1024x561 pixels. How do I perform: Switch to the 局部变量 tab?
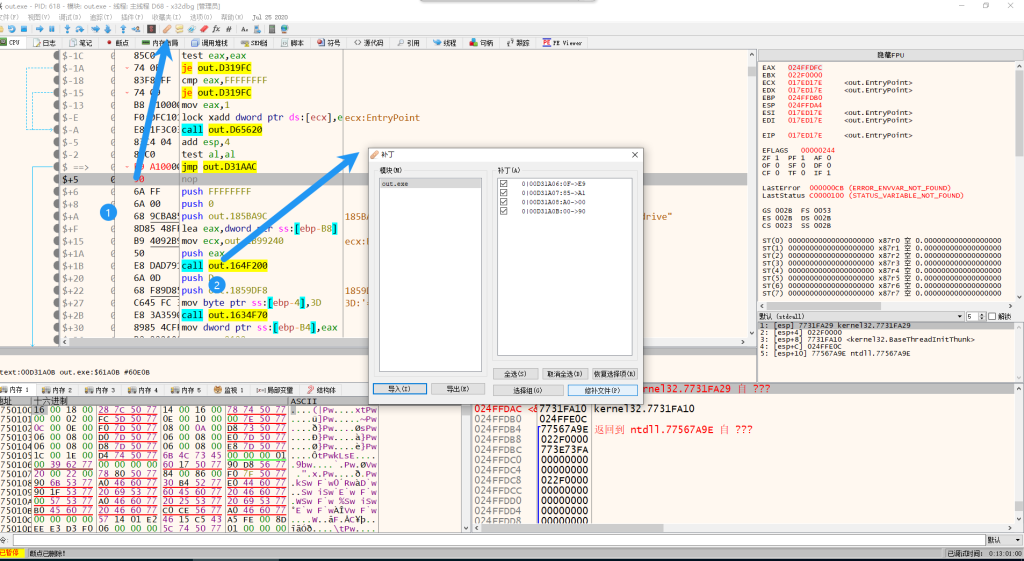(275, 390)
